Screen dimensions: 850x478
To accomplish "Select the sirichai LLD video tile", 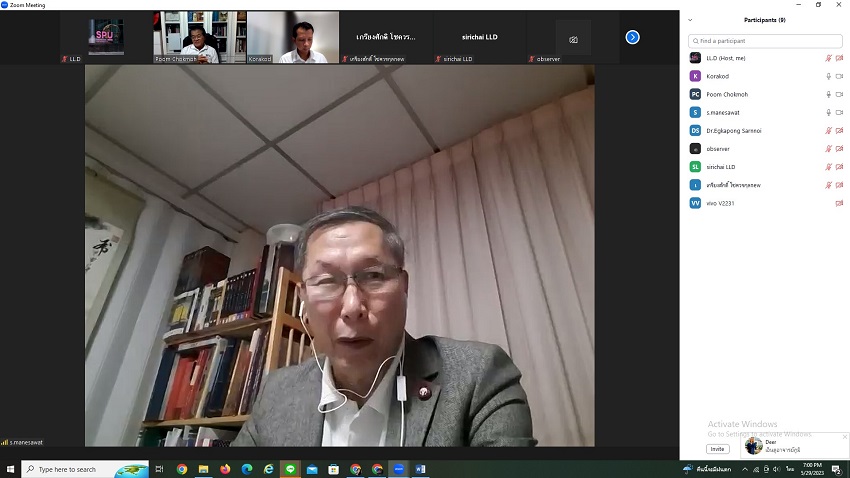I will pyautogui.click(x=480, y=37).
